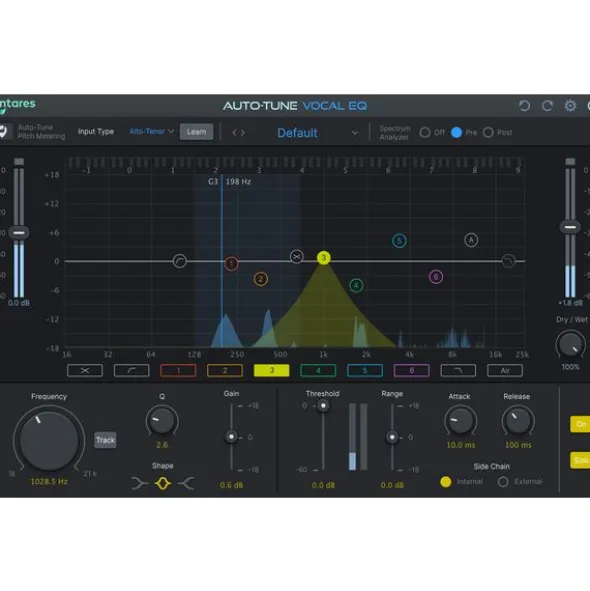Click the Attack knob

click(460, 421)
